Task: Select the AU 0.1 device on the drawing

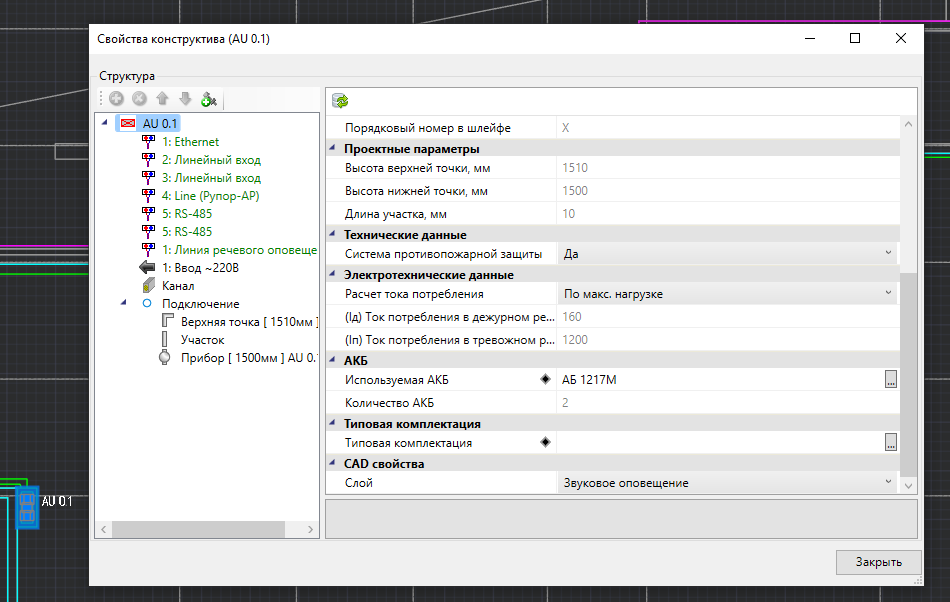Action: pyautogui.click(x=27, y=506)
